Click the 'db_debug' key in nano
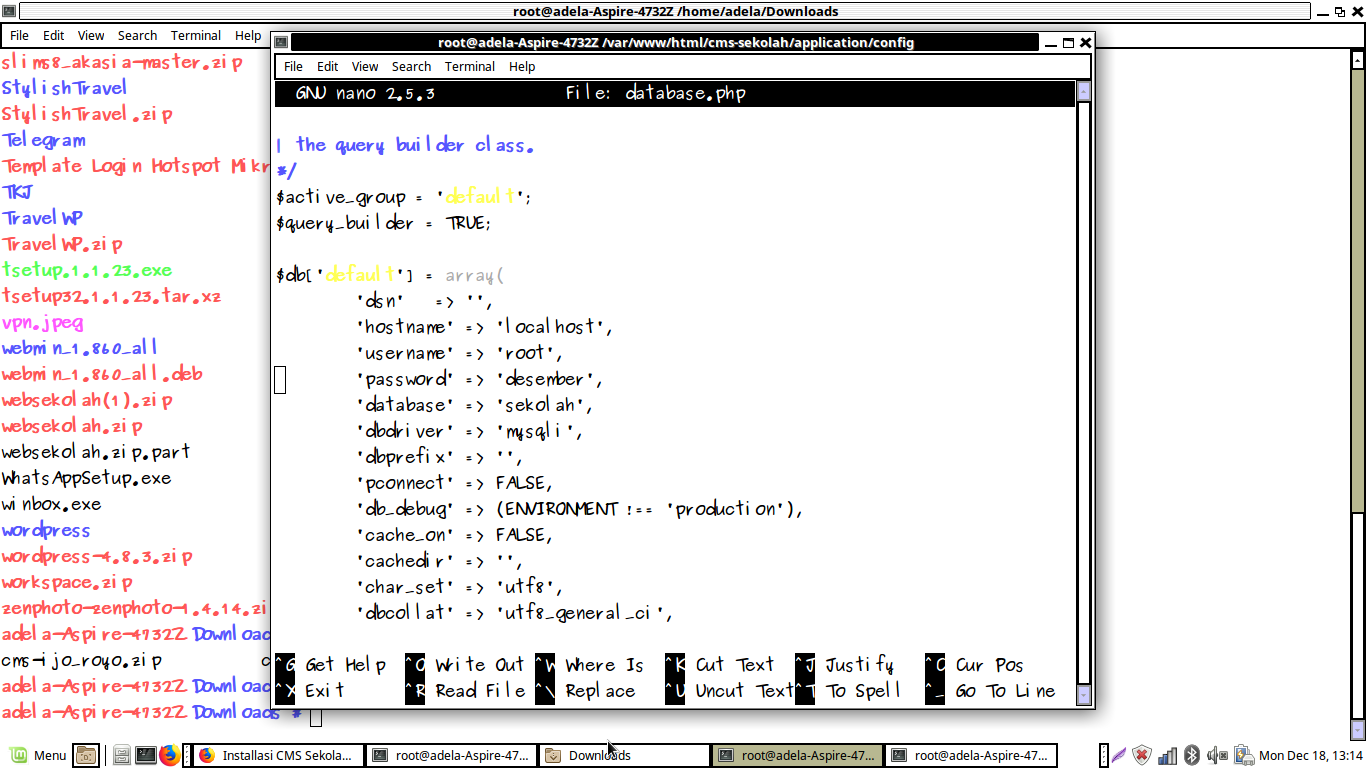Viewport: 1366px width, 768px height. 405,510
